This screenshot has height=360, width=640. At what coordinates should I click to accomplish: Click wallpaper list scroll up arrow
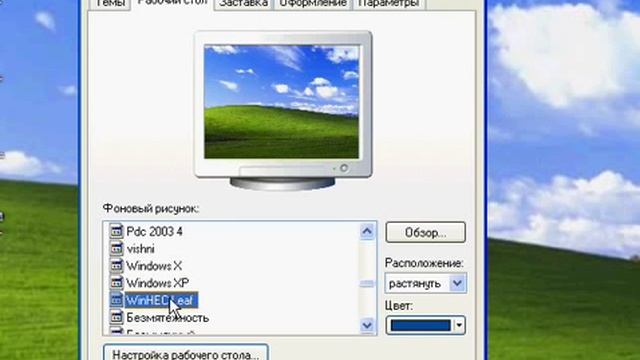[x=367, y=231]
